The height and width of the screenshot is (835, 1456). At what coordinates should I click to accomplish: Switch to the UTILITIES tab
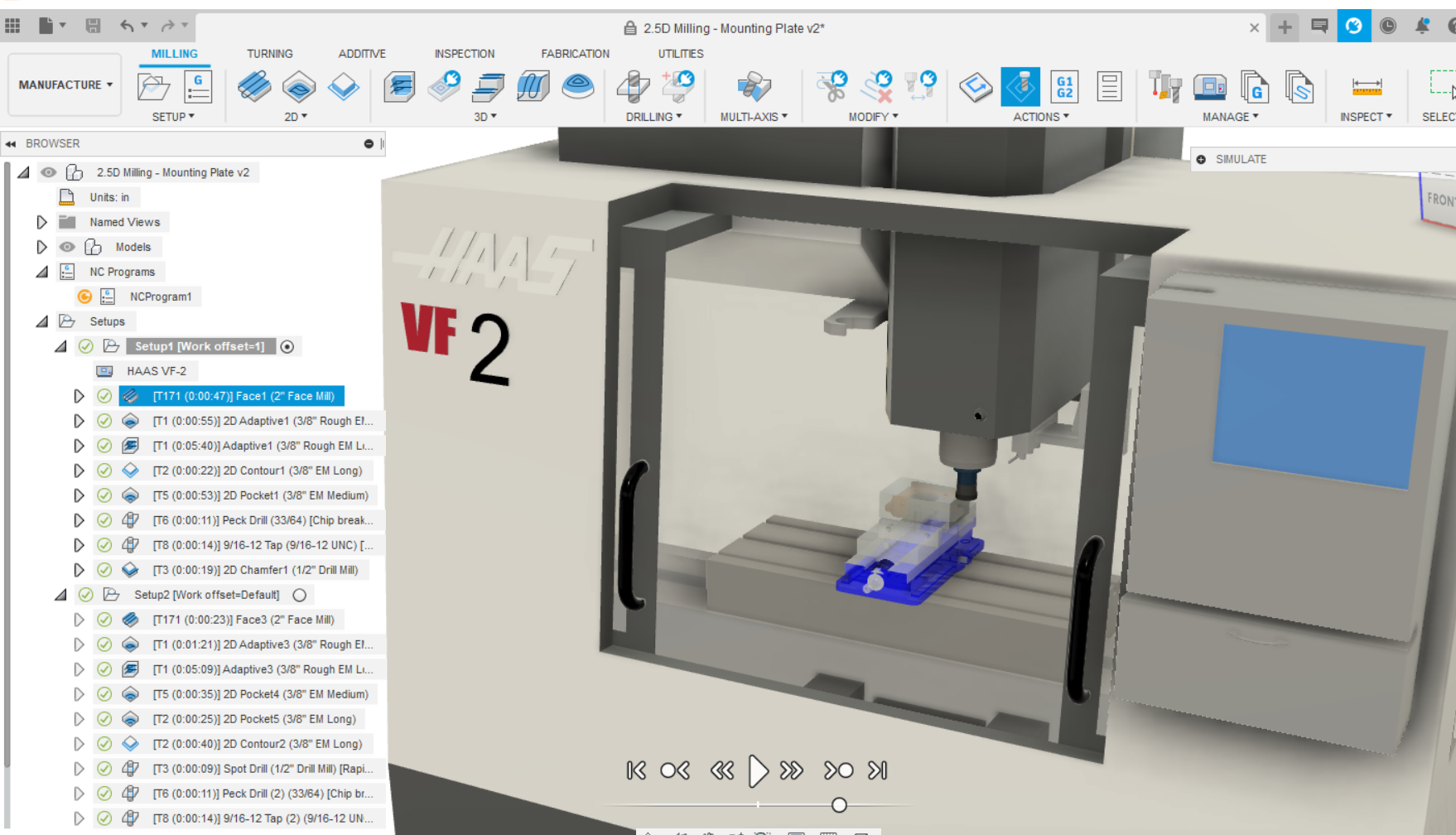pos(681,54)
